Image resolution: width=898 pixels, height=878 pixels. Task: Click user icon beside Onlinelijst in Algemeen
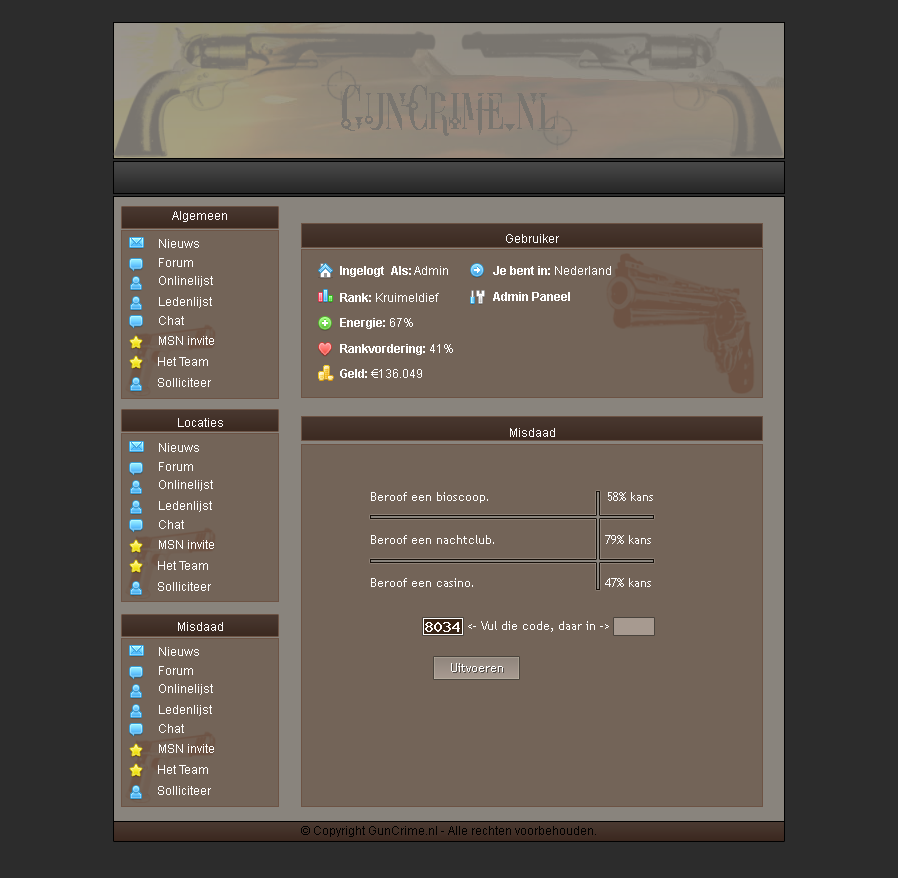(136, 283)
